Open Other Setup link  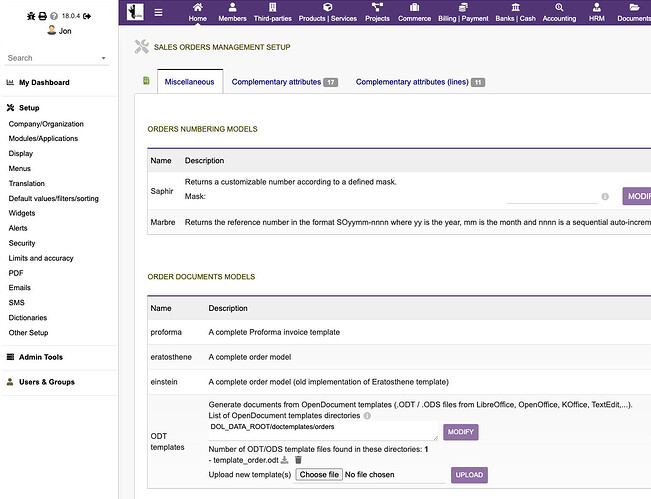(x=28, y=333)
